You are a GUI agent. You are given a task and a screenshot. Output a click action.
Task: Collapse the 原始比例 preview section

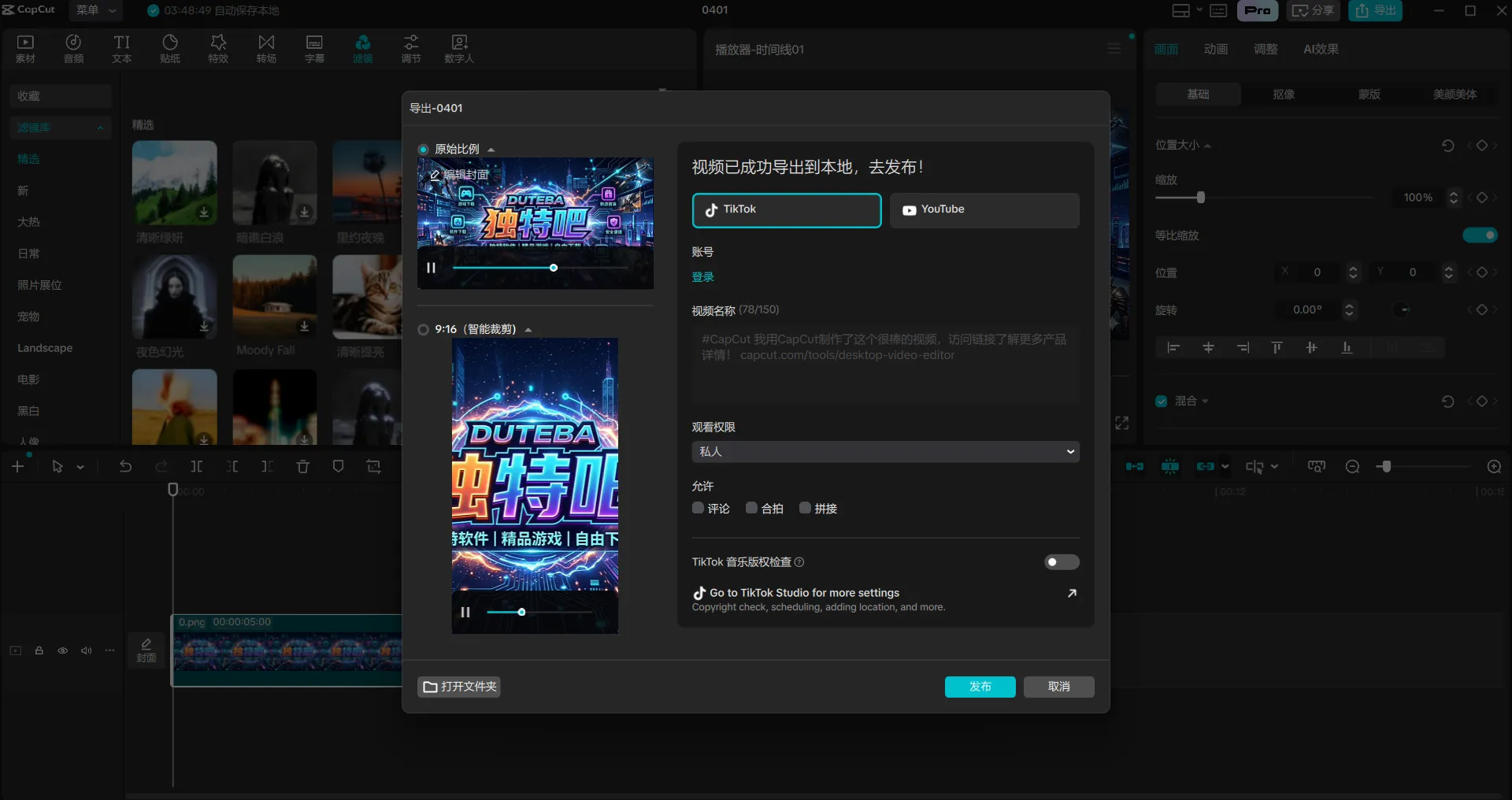point(491,149)
